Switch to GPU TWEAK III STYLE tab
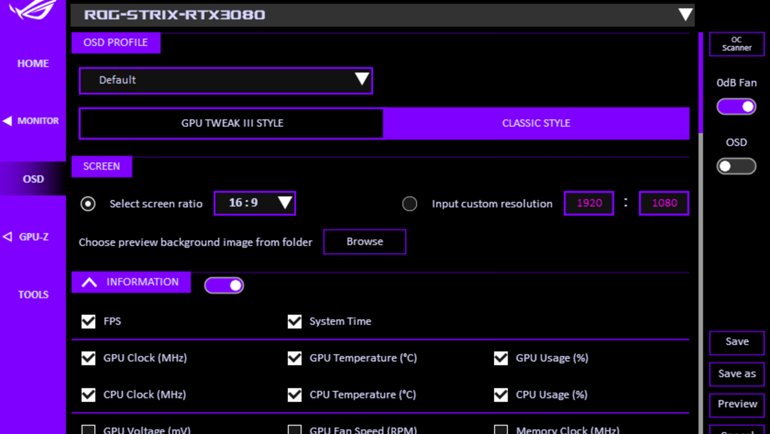This screenshot has width=770, height=434. tap(232, 123)
